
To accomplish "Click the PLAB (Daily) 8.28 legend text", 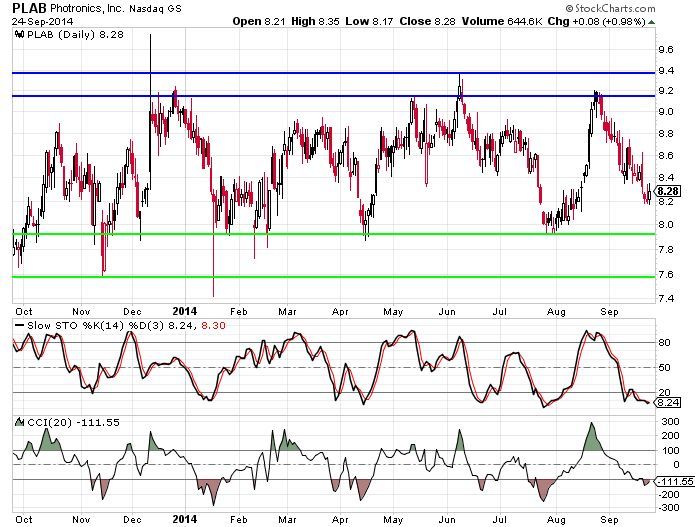I will [x=75, y=35].
